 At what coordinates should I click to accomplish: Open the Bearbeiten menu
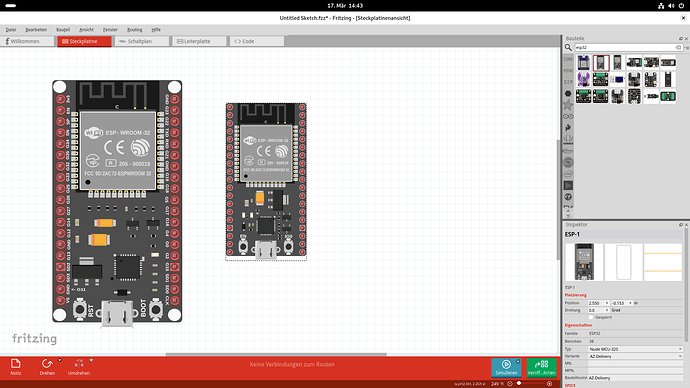click(36, 29)
